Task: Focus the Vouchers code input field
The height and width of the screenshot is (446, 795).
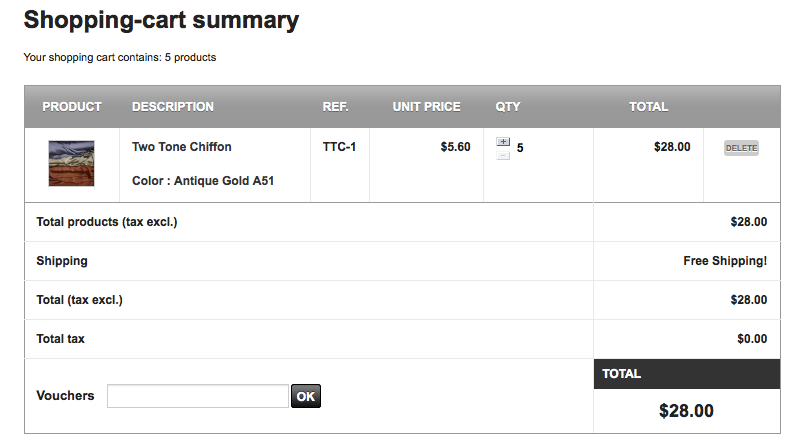Action: coord(198,396)
